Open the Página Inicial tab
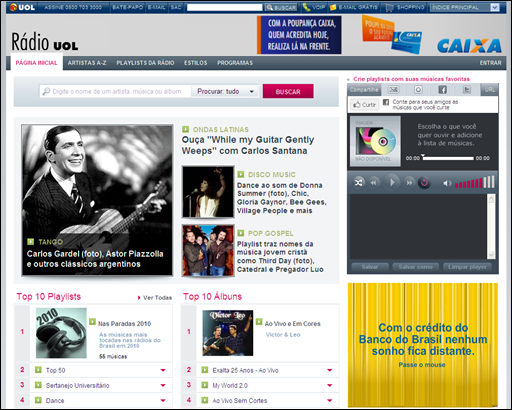This screenshot has width=512, height=410. coord(37,63)
